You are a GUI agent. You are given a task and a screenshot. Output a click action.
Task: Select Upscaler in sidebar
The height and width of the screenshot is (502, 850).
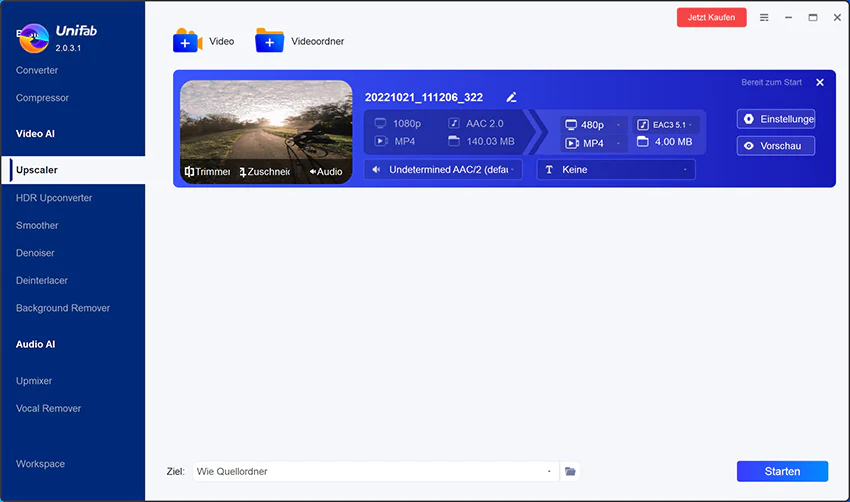(73, 170)
